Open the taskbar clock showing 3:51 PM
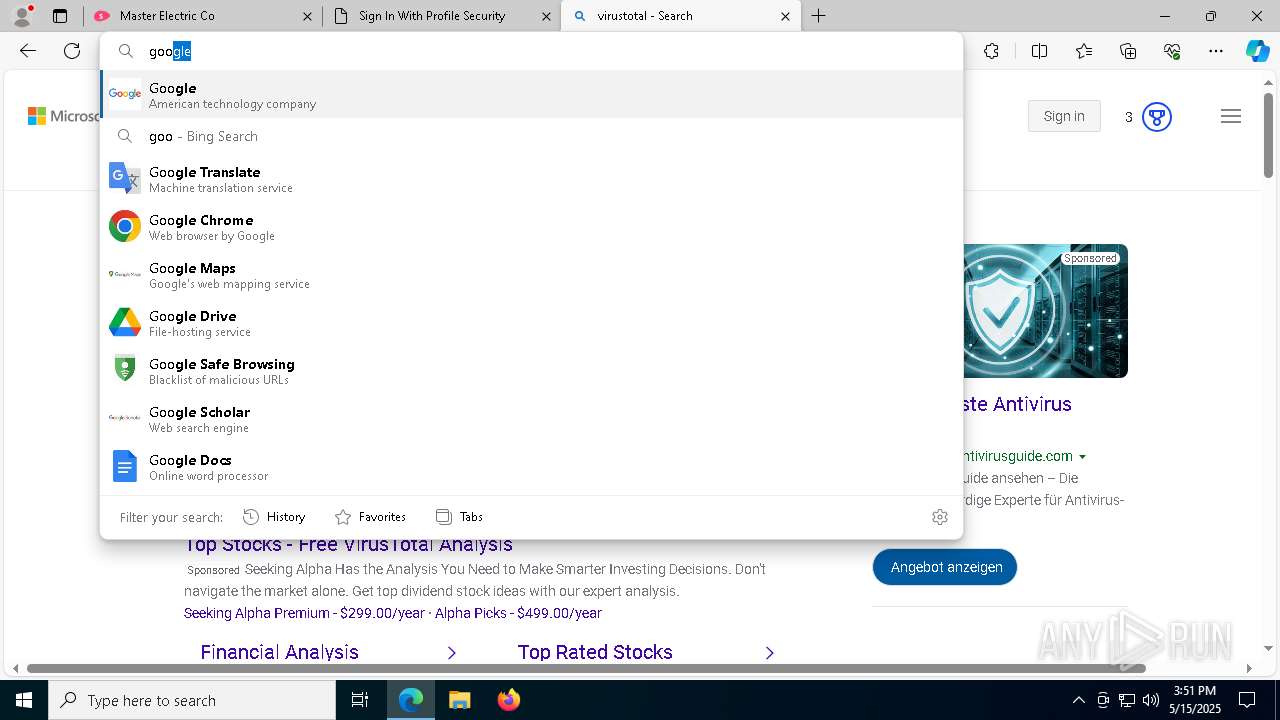Image resolution: width=1280 pixels, height=720 pixels. pyautogui.click(x=1195, y=700)
